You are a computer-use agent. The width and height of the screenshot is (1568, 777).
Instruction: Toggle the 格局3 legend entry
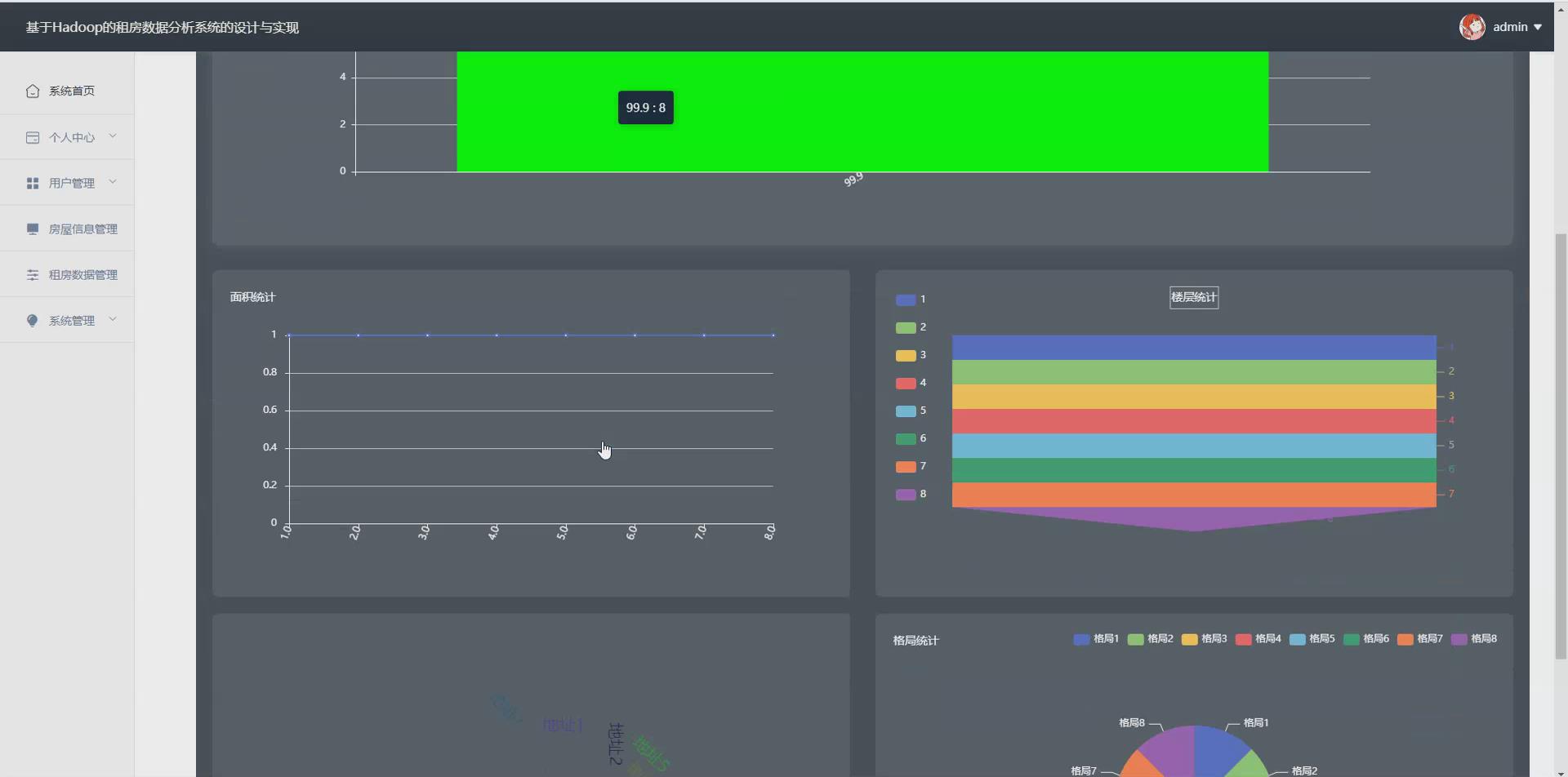pyautogui.click(x=1204, y=639)
